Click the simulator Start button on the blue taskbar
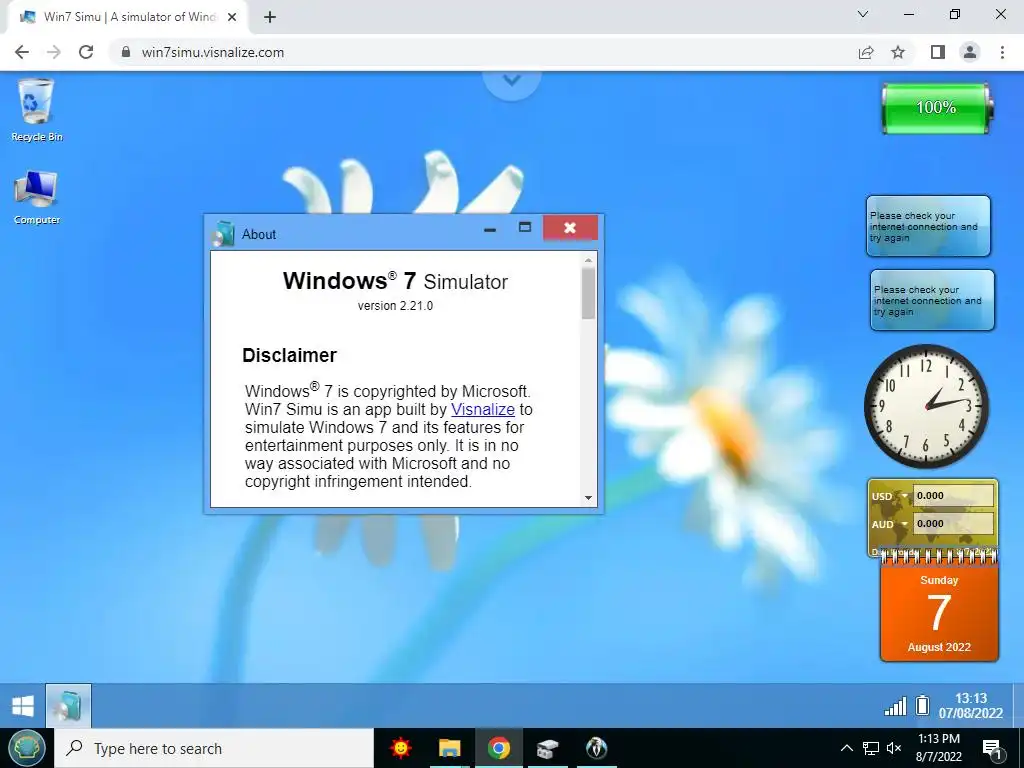The height and width of the screenshot is (768, 1024). [23, 706]
